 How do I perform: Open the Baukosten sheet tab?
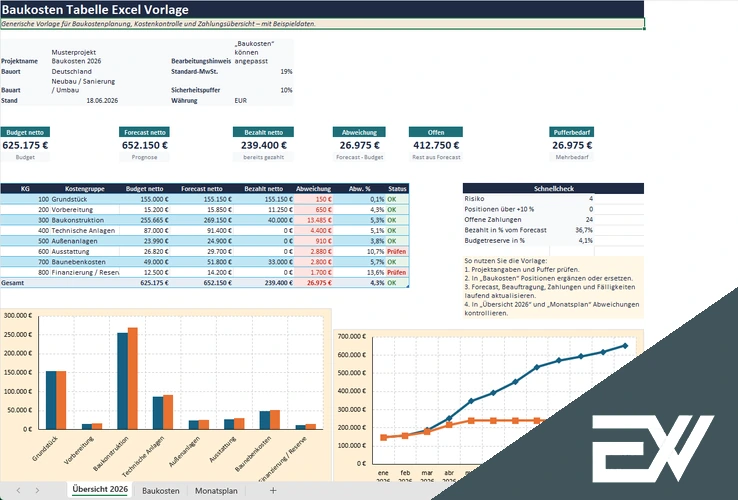pos(160,491)
